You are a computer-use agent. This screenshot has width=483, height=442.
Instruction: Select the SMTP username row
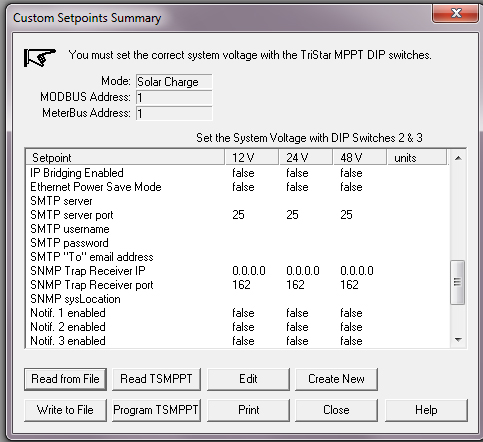[x=237, y=229]
